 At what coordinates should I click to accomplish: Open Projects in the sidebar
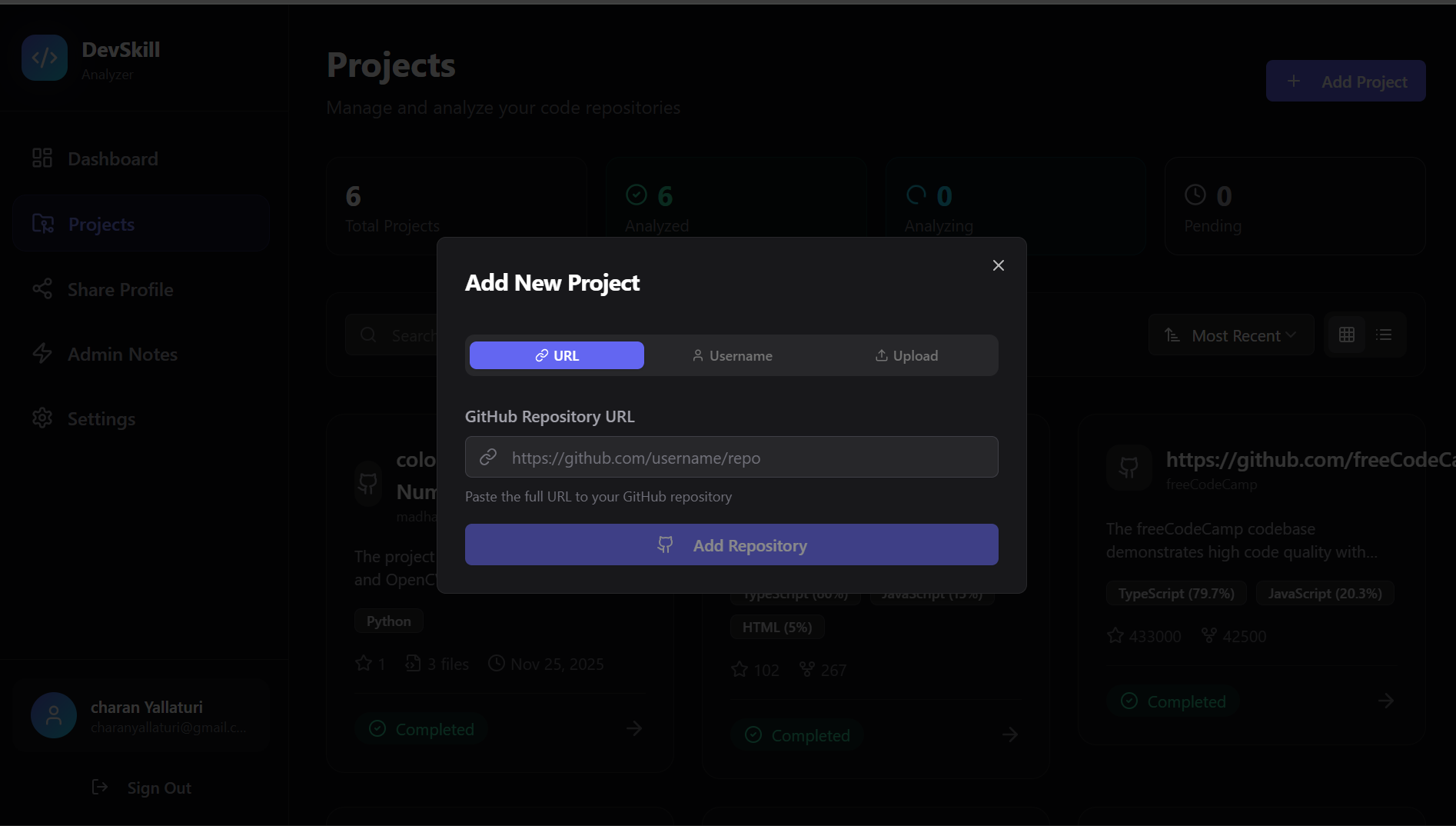tap(141, 223)
